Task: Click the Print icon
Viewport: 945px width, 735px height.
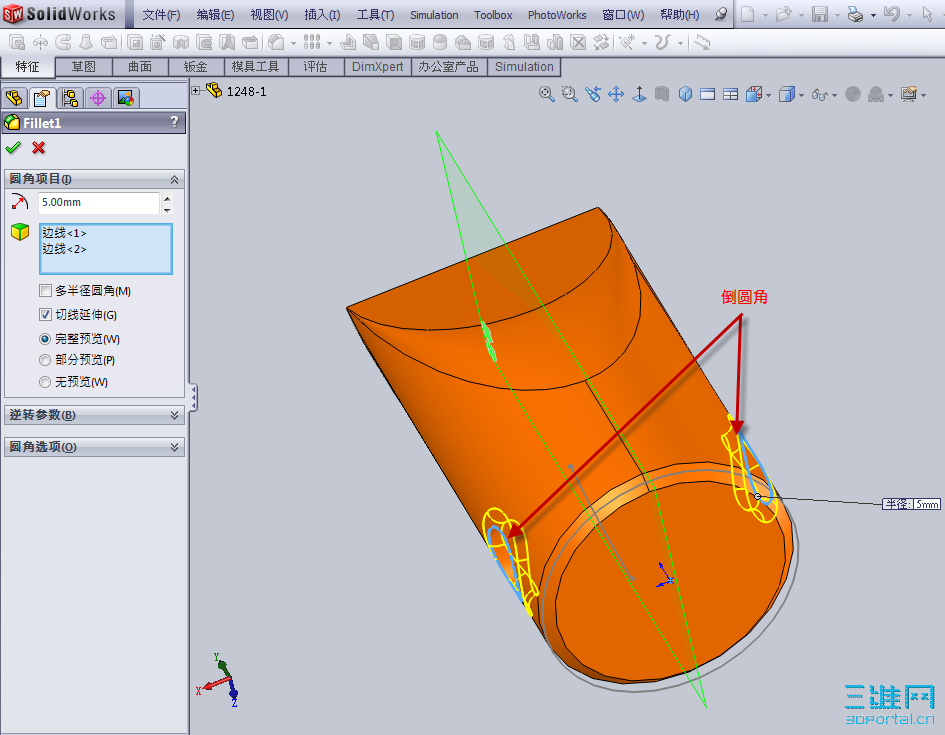Action: 855,14
